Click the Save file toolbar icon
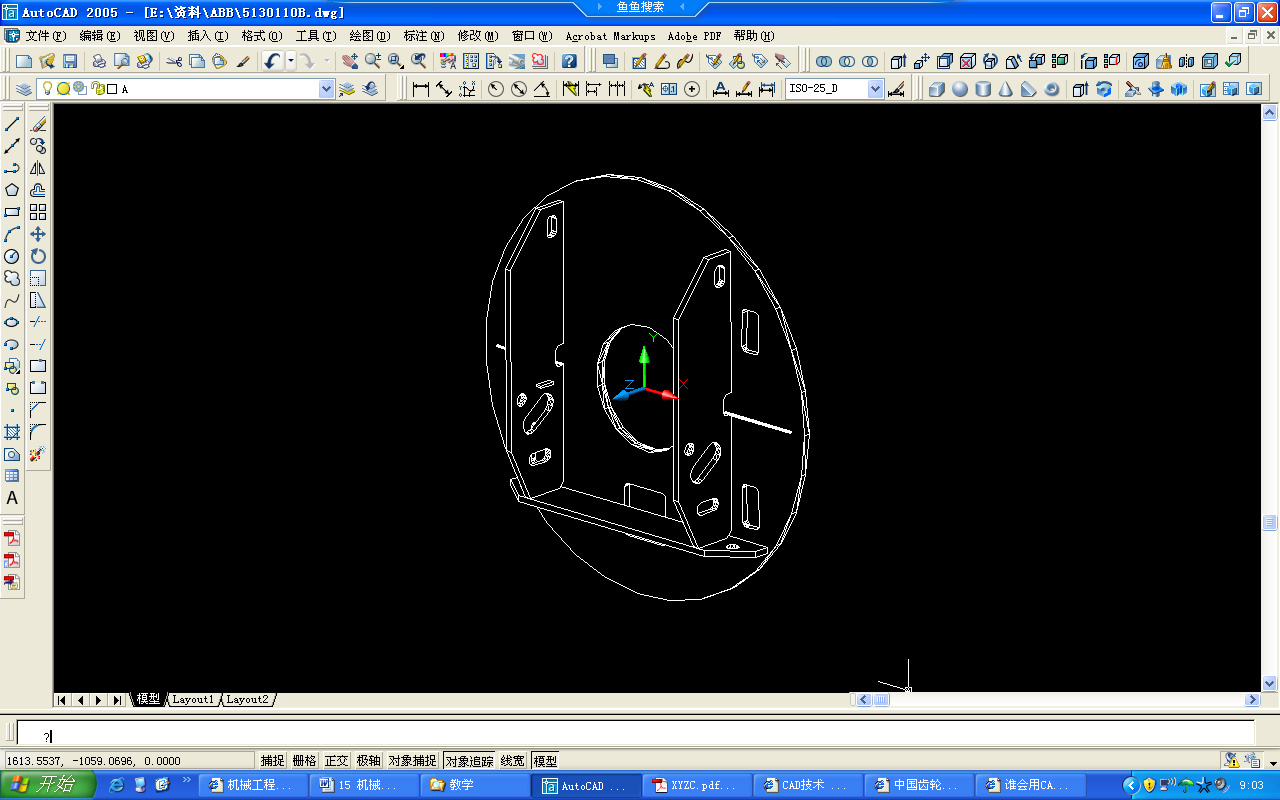The height and width of the screenshot is (800, 1280). tap(69, 61)
